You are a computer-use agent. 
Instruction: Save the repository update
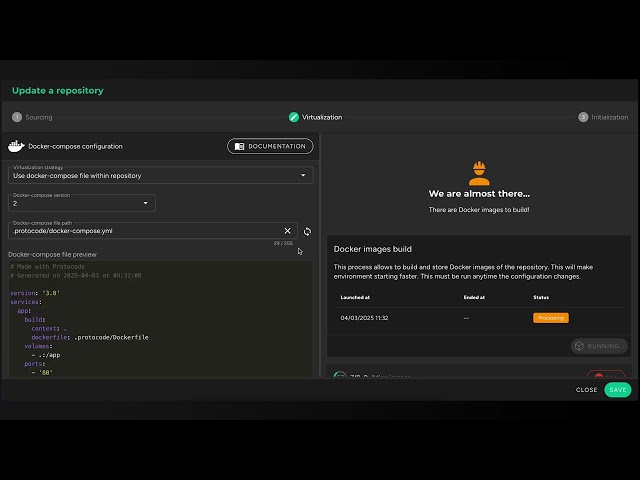[618, 390]
